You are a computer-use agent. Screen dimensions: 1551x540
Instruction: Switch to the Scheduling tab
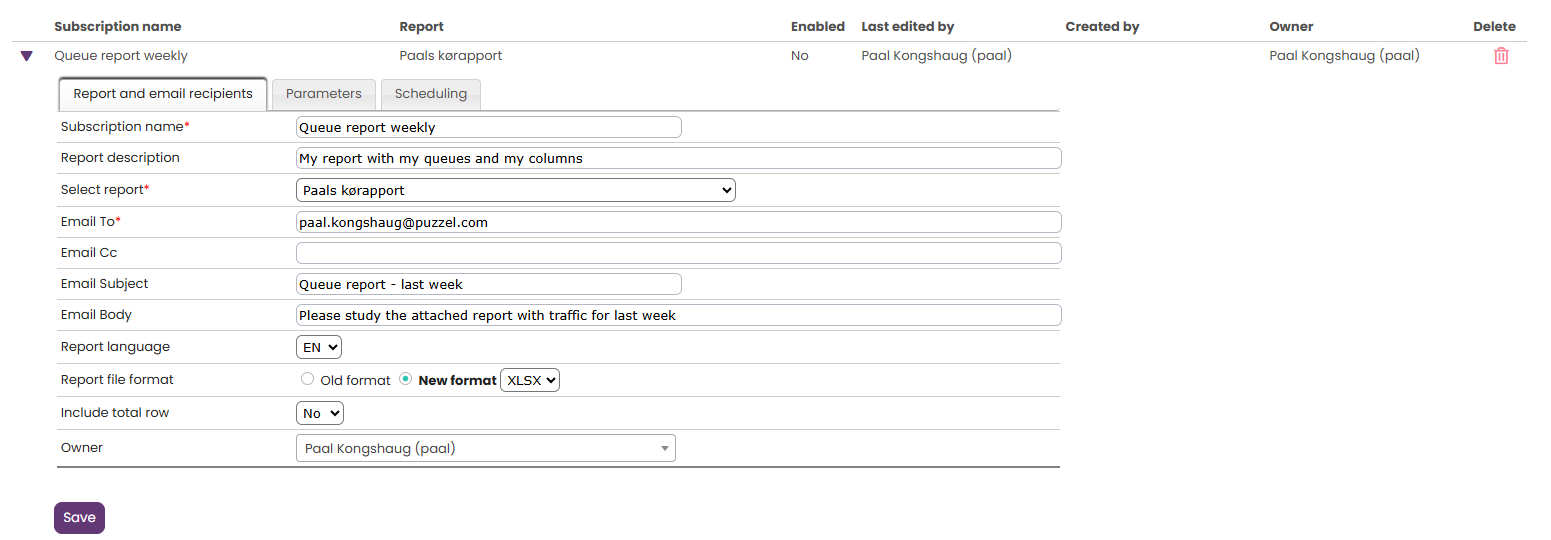point(431,94)
